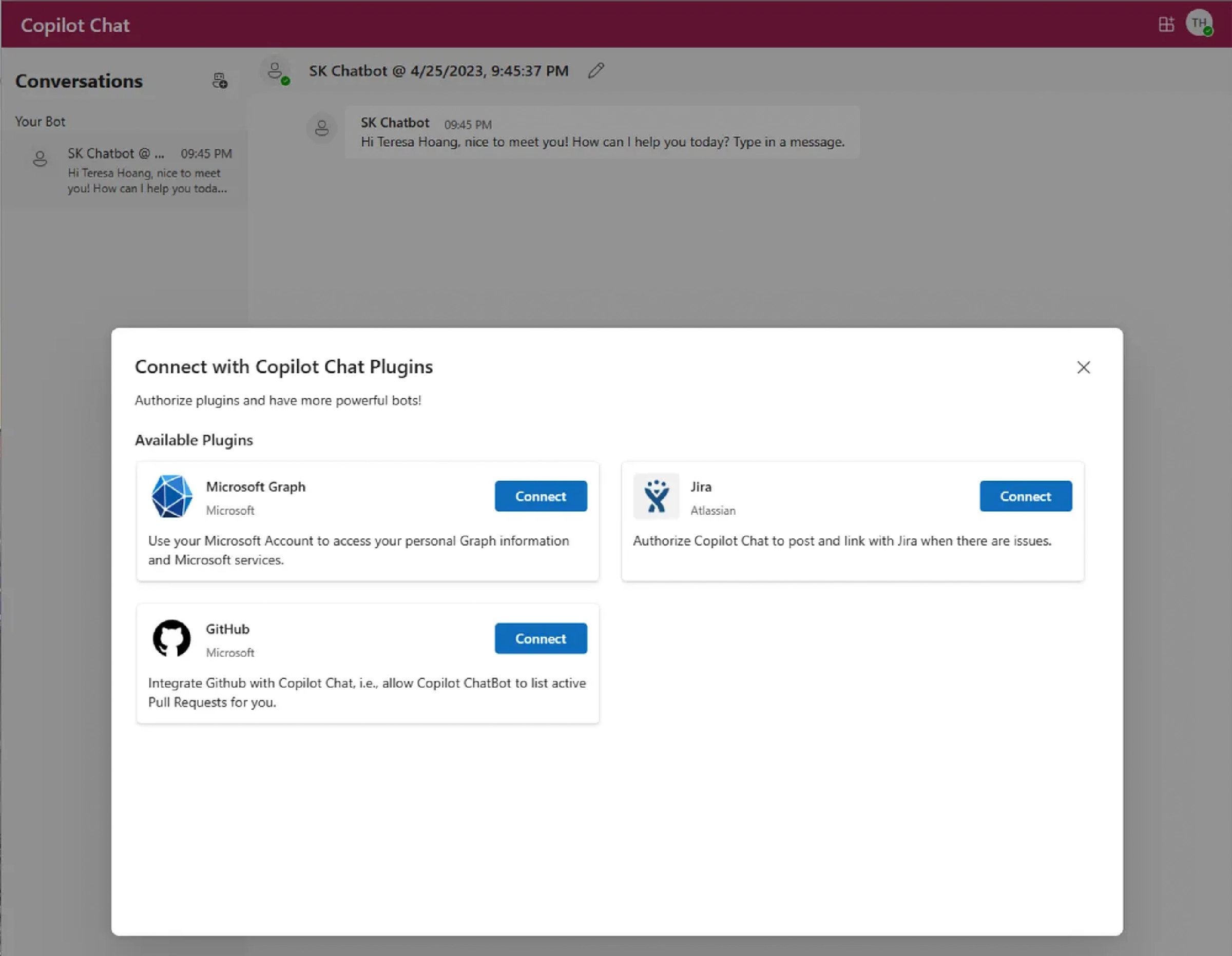Click the green online status badge on TH avatar
This screenshot has width=1232, height=956.
[1208, 33]
